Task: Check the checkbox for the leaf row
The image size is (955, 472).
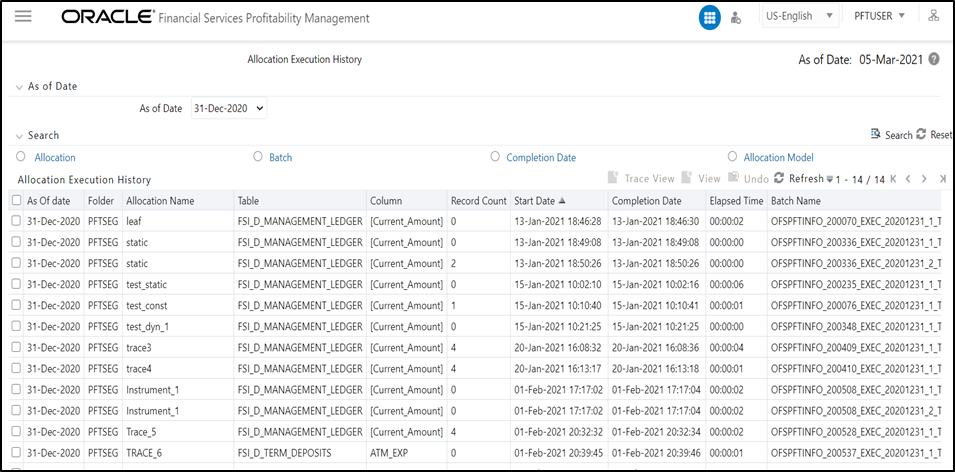Action: [16, 221]
